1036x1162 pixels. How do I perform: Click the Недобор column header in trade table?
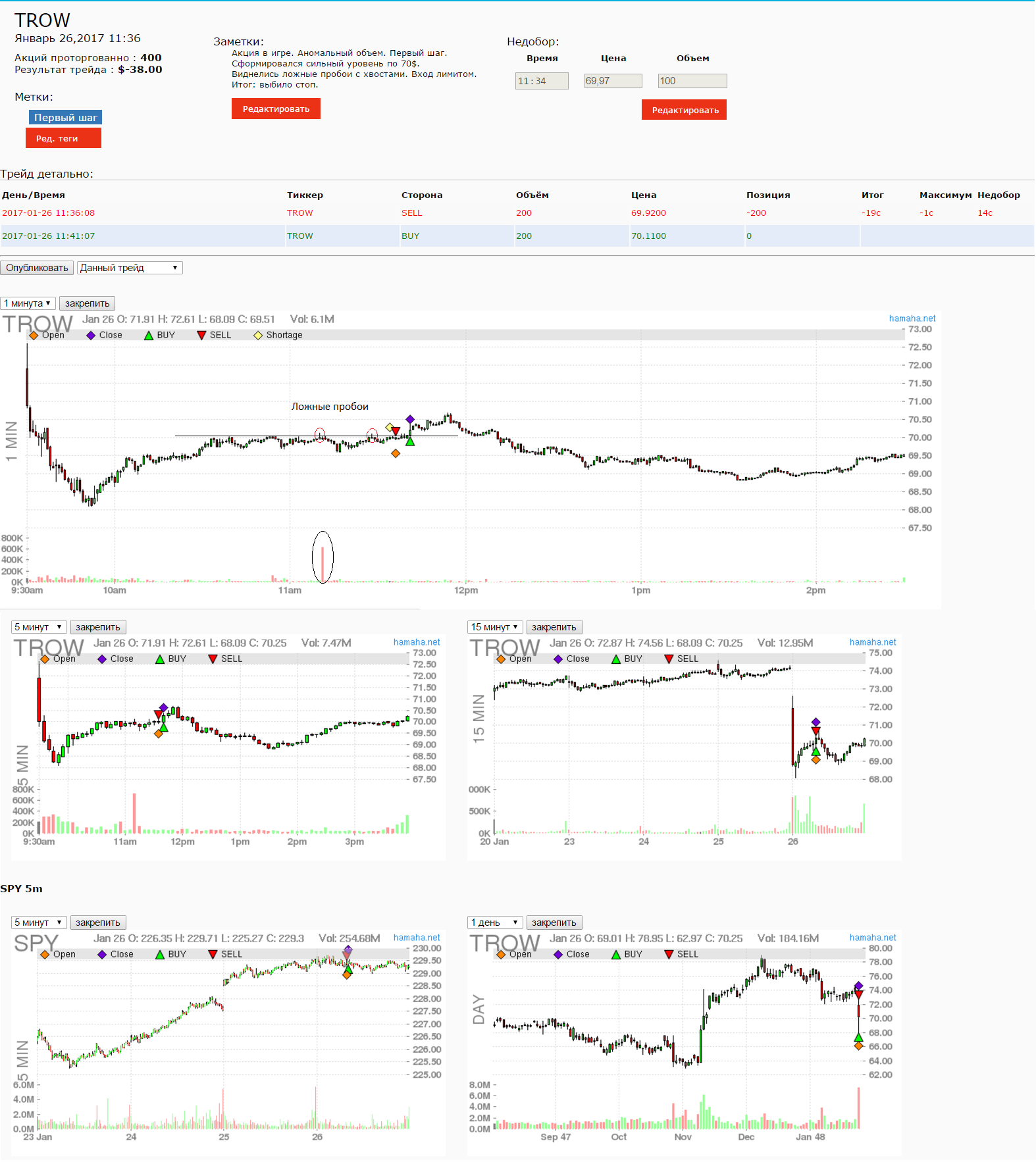[998, 195]
